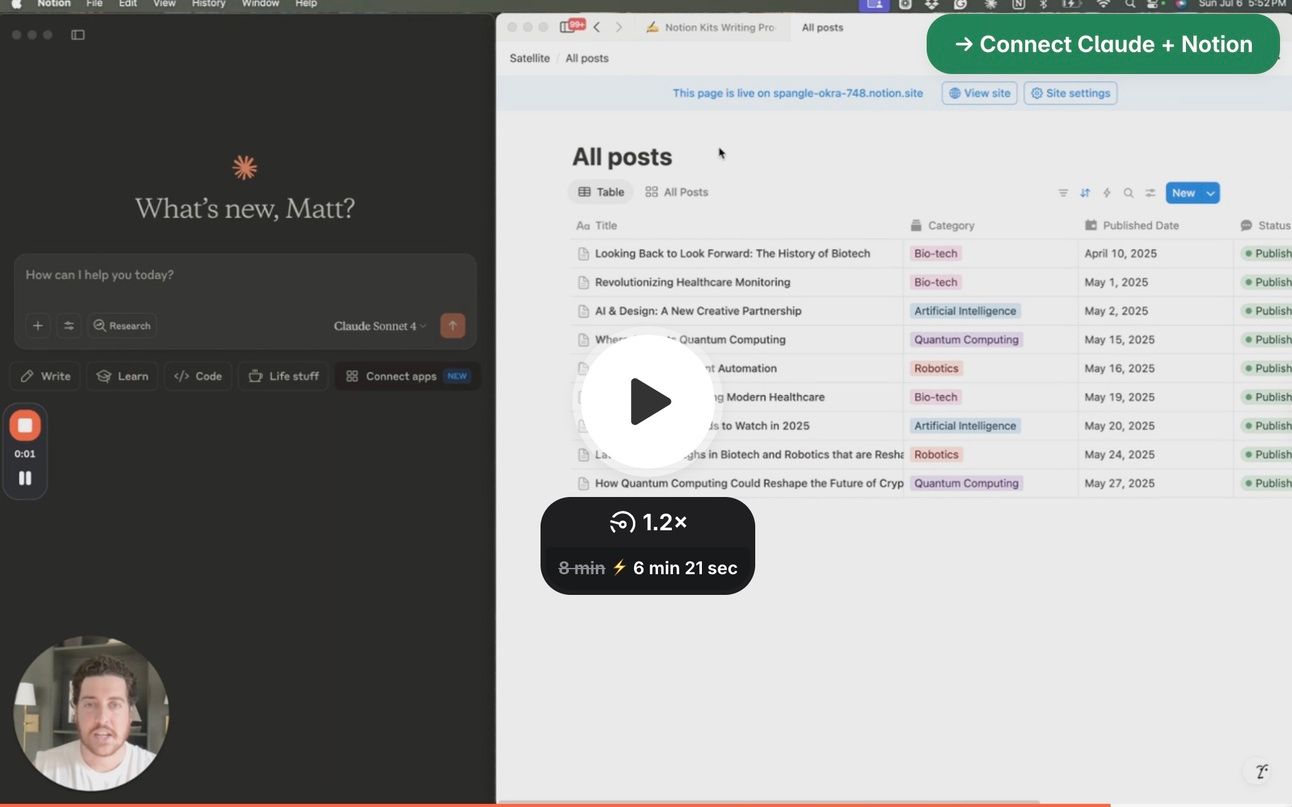Click the blue New button

point(1183,193)
